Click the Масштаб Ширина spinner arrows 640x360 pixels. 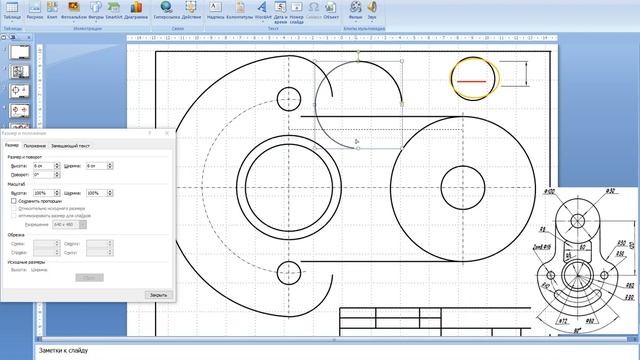click(110, 193)
